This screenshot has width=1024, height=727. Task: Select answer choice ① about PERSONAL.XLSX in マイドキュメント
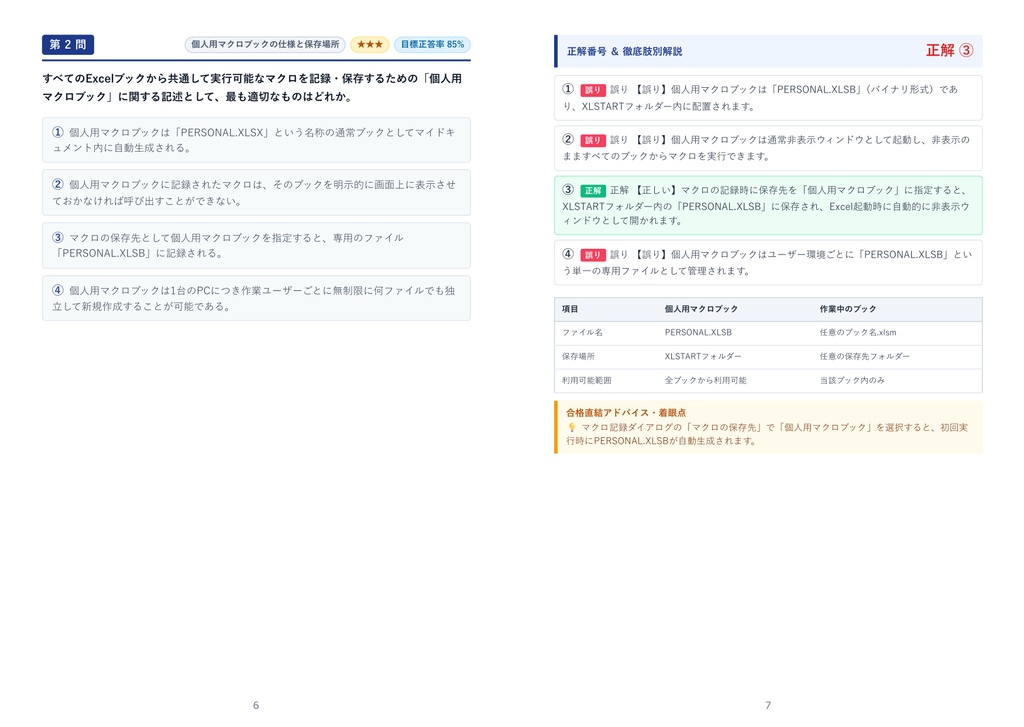click(x=256, y=140)
